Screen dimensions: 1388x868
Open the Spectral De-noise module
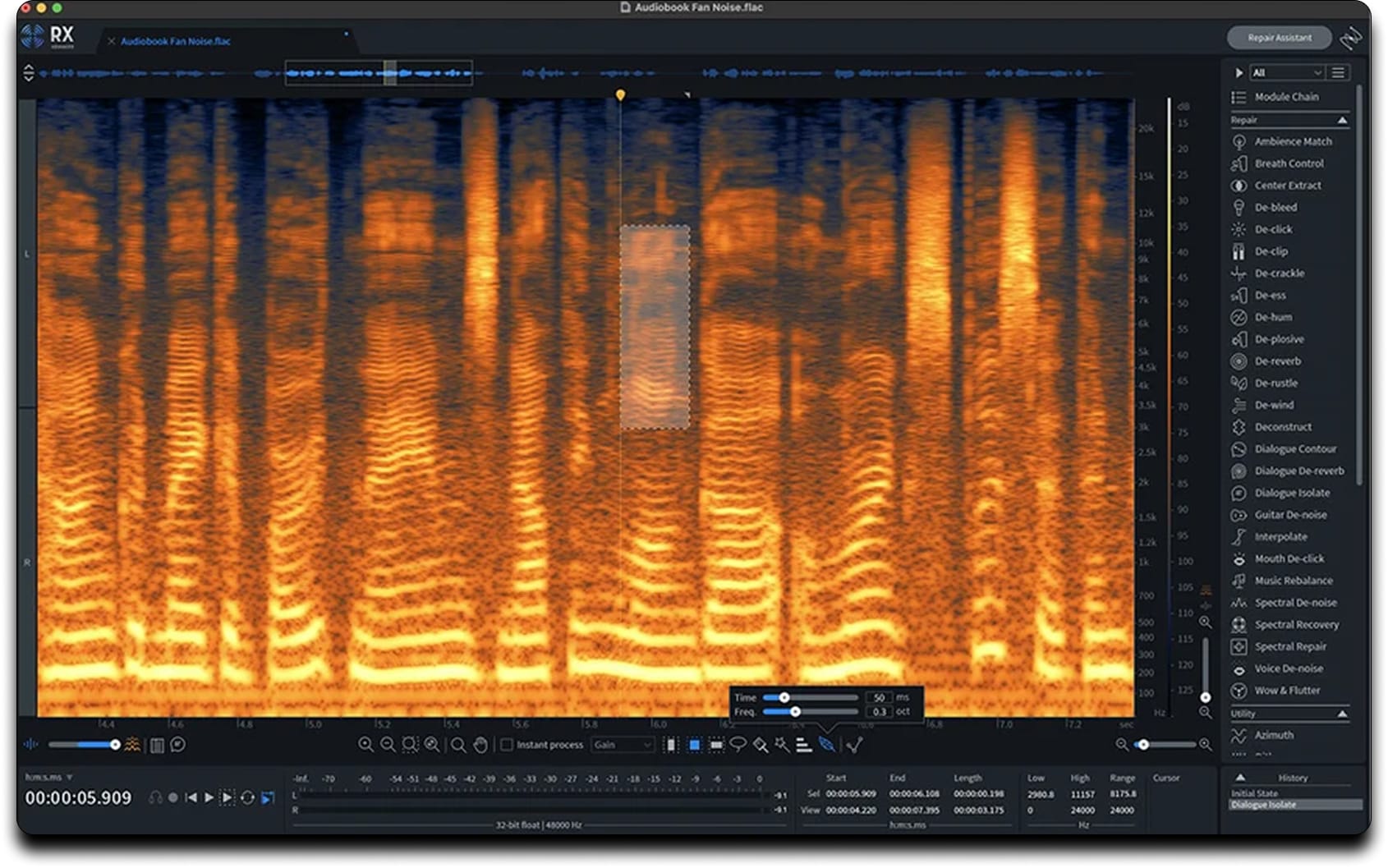[1294, 603]
